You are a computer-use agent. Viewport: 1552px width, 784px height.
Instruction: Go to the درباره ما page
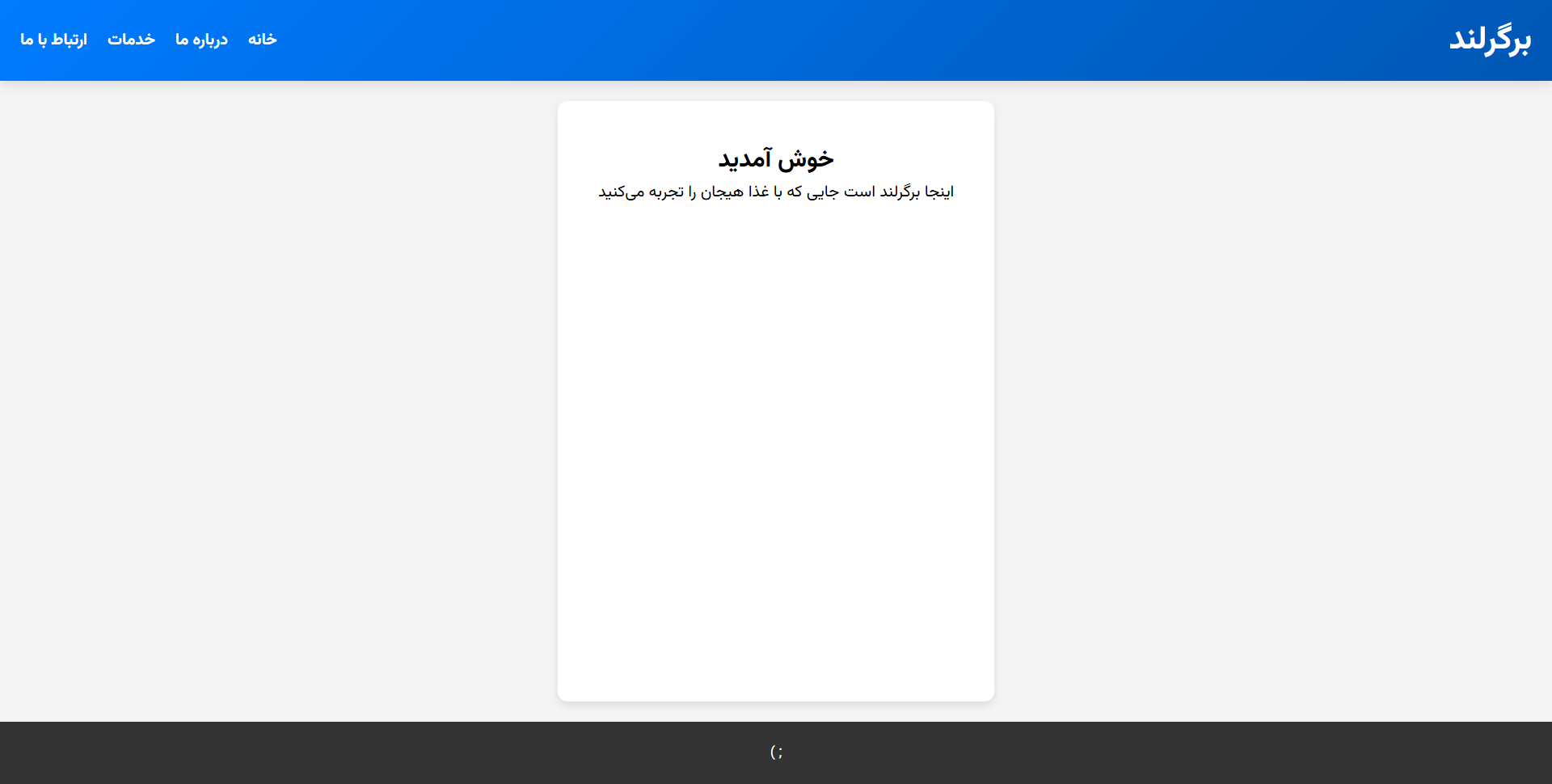[201, 40]
